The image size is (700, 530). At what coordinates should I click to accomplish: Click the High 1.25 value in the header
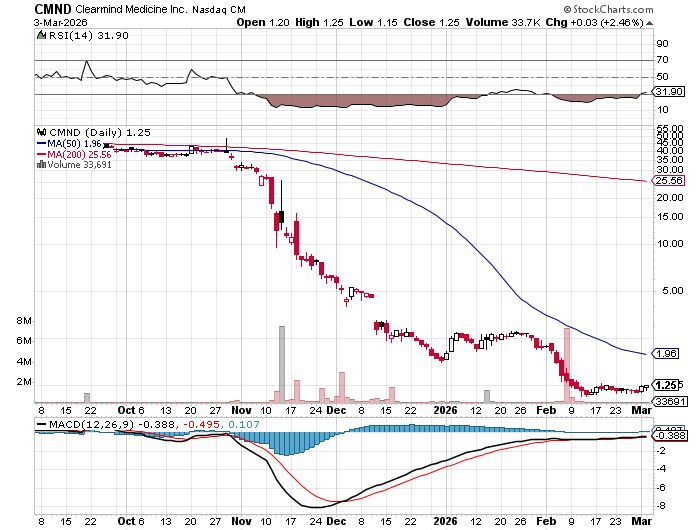click(x=319, y=22)
